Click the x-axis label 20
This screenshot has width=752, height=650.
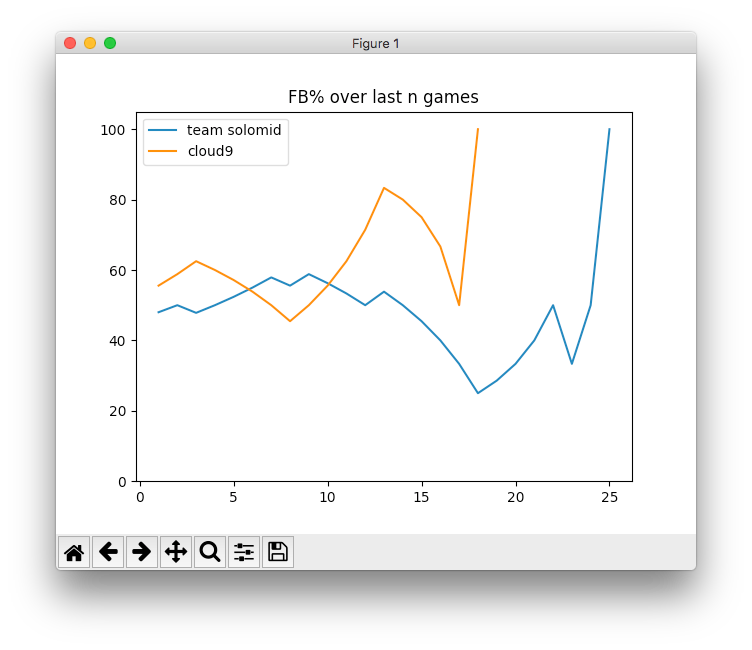pyautogui.click(x=516, y=497)
